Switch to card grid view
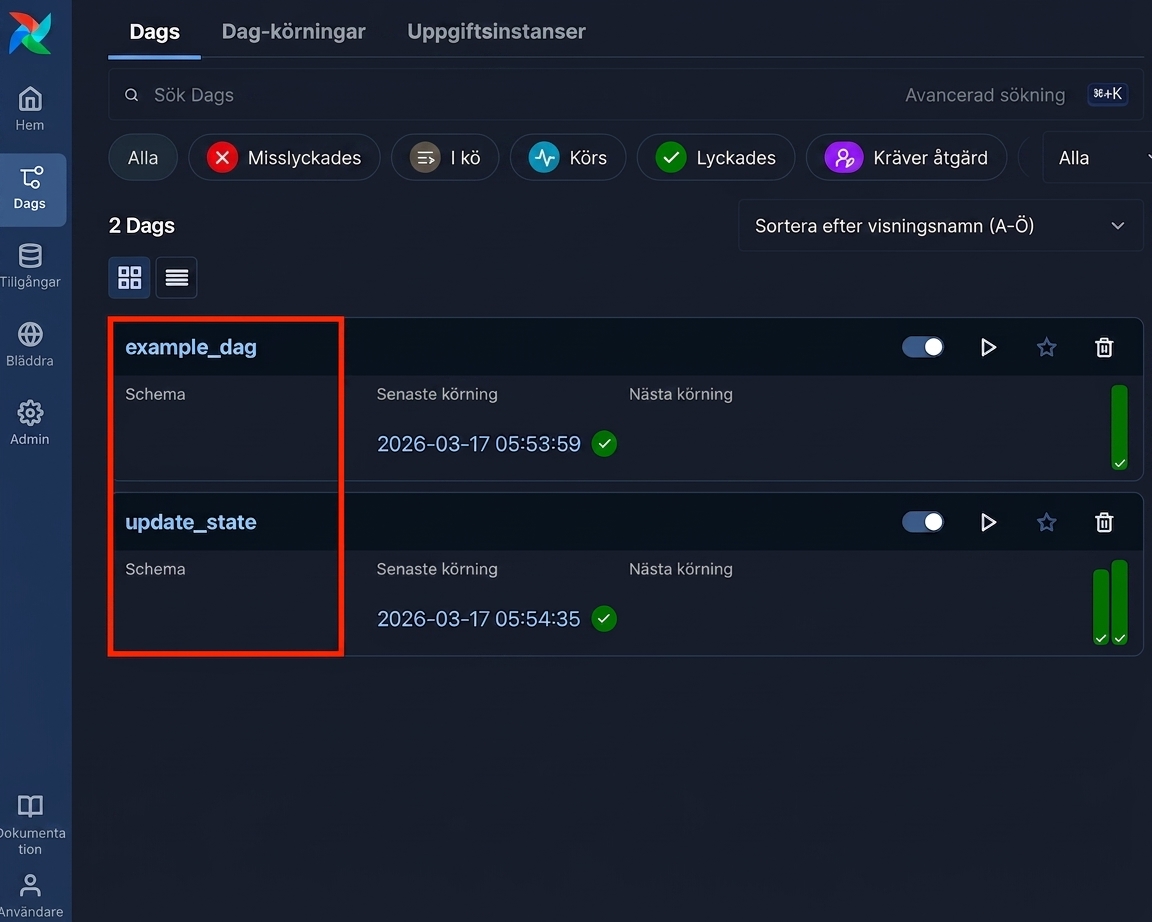 (129, 277)
